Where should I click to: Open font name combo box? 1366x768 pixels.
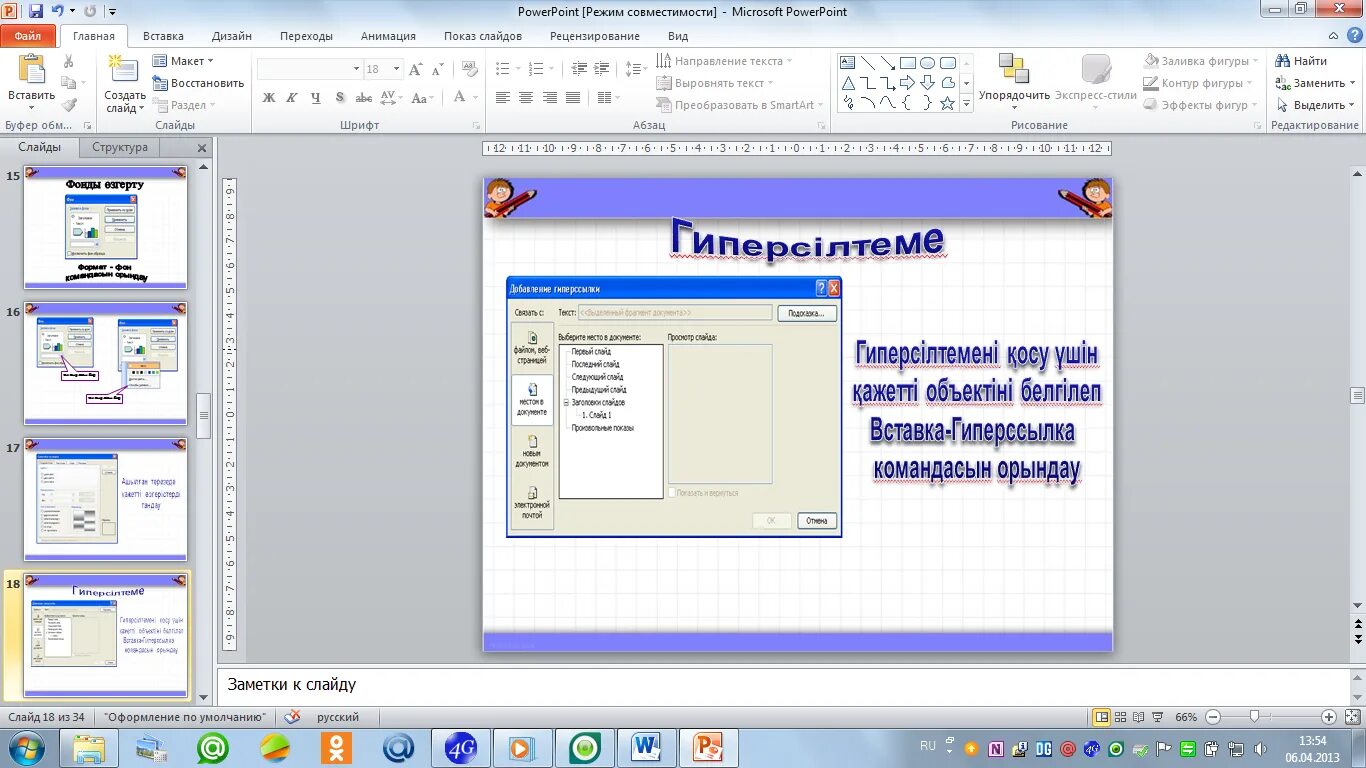[x=309, y=69]
